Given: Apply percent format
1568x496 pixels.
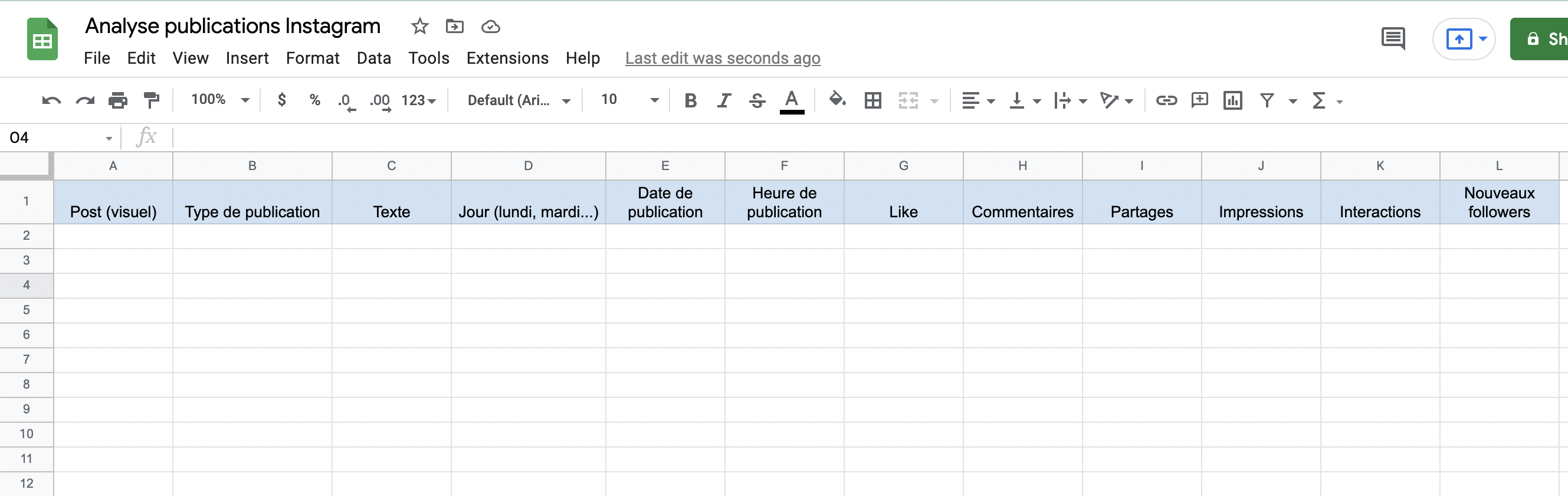Looking at the screenshot, I should point(314,100).
